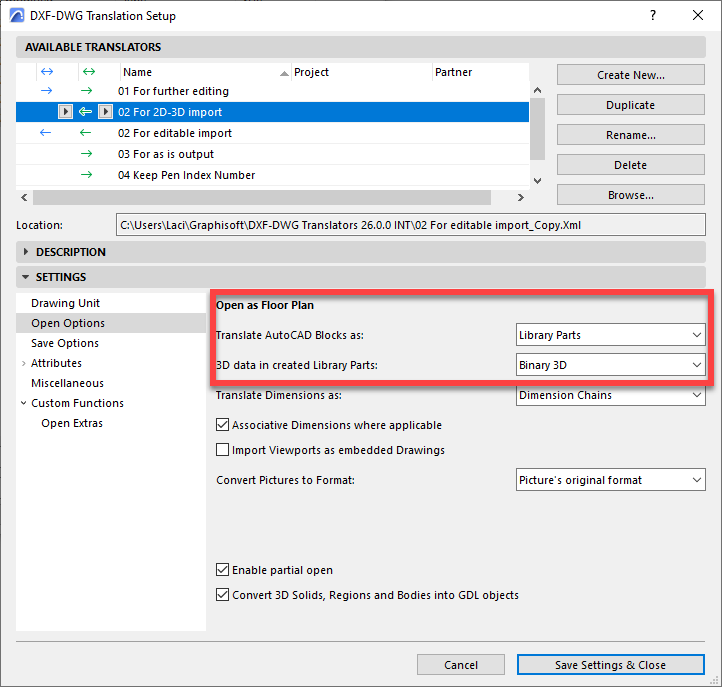Sort translators by the Name column sort arrow

point(284,73)
